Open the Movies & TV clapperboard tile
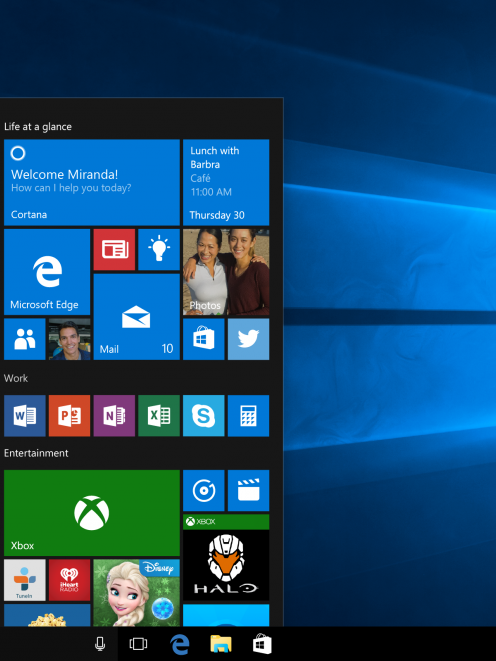Image resolution: width=496 pixels, height=661 pixels. pos(249,491)
